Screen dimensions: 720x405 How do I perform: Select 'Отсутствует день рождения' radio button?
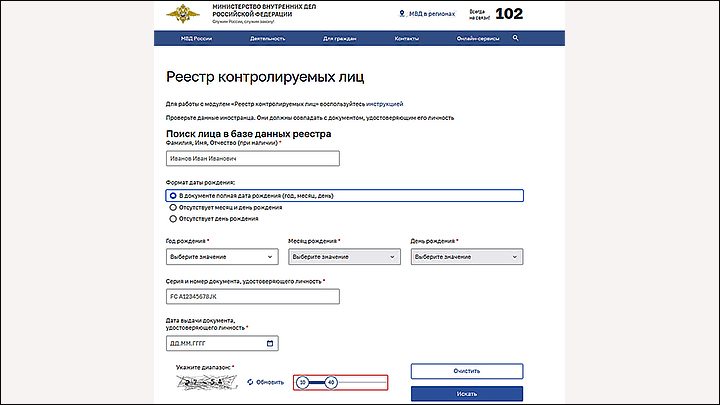[173, 218]
